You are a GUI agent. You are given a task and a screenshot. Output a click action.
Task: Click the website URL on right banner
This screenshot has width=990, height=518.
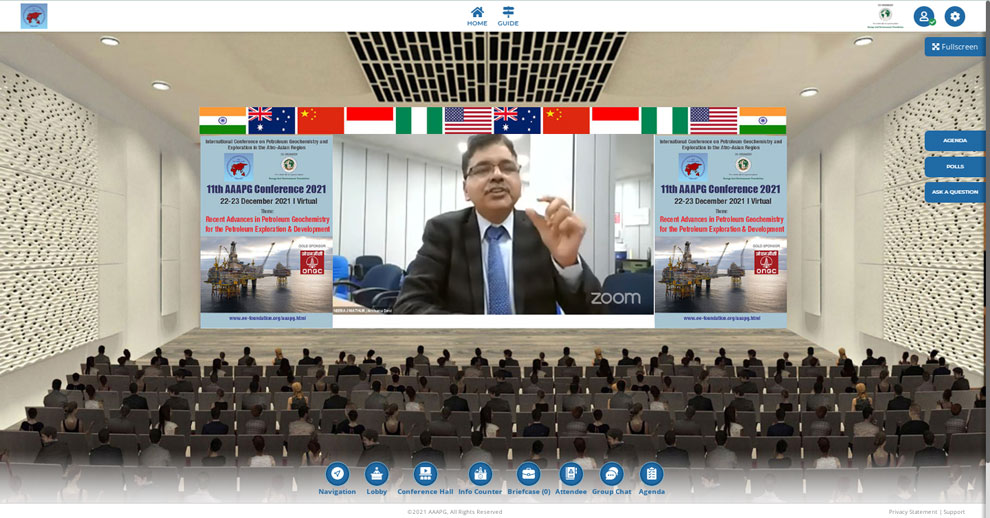(x=722, y=318)
